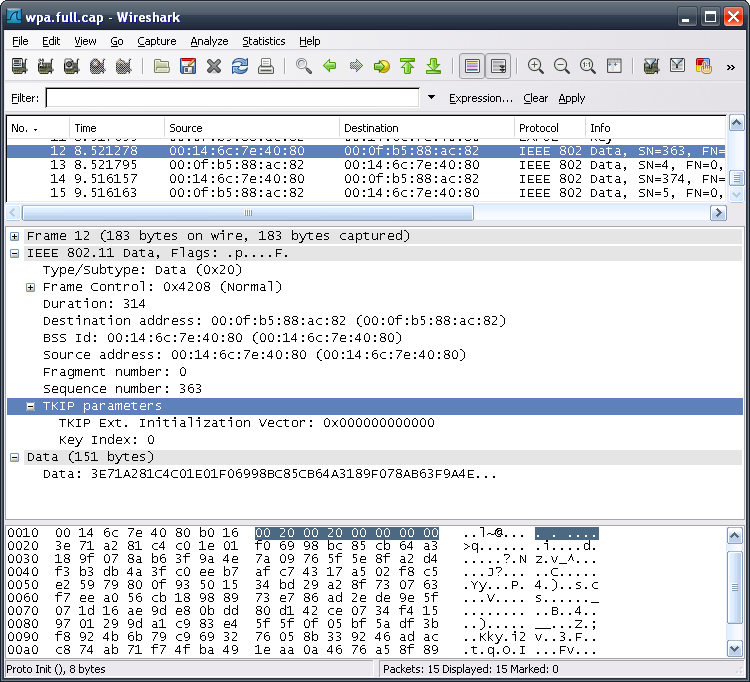Click packet list horizontal scrollbar thumb
The image size is (750, 682).
coord(248,213)
